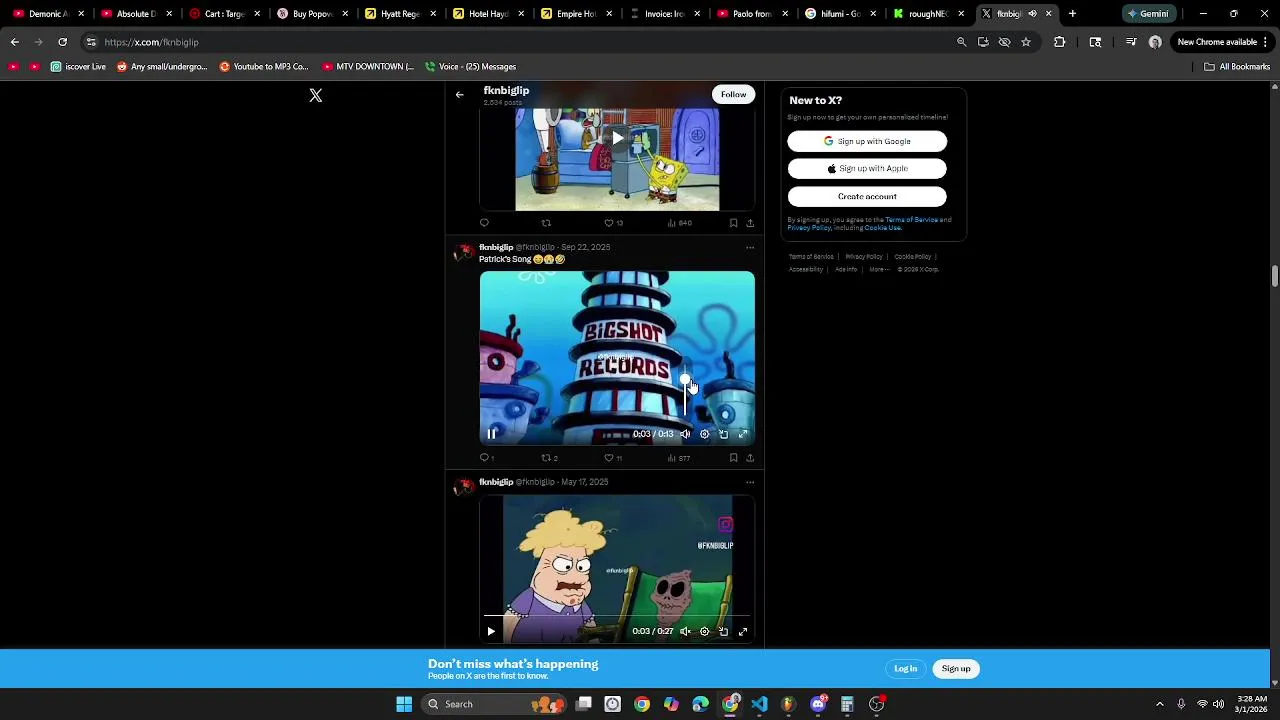The image size is (1280, 720).
Task: Bookmark this page with the star icon
Action: click(1026, 42)
